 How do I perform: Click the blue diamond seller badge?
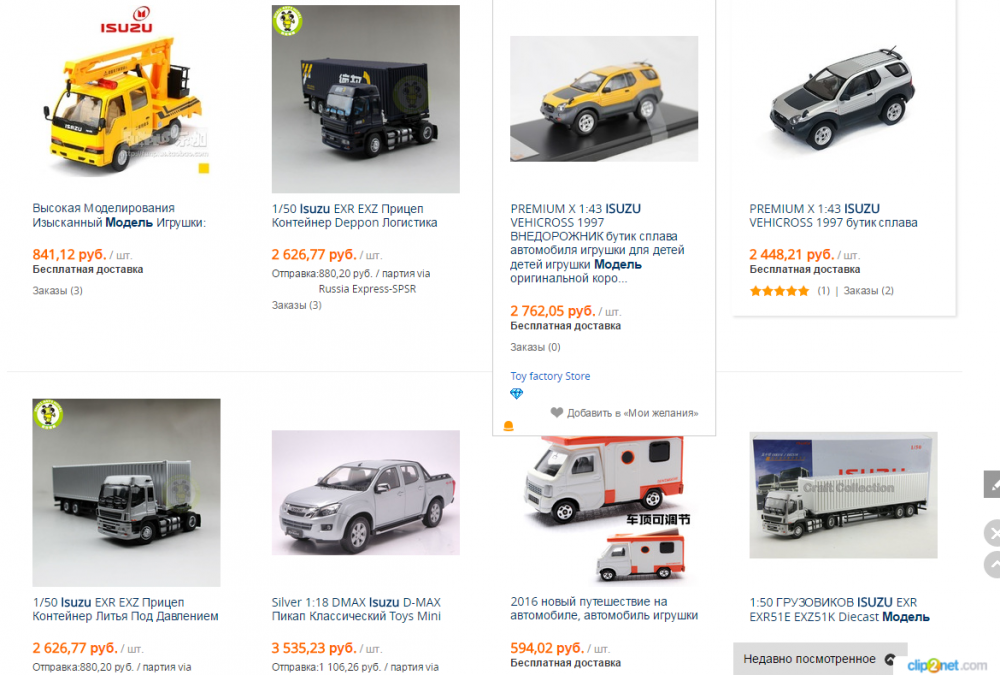pyautogui.click(x=517, y=394)
